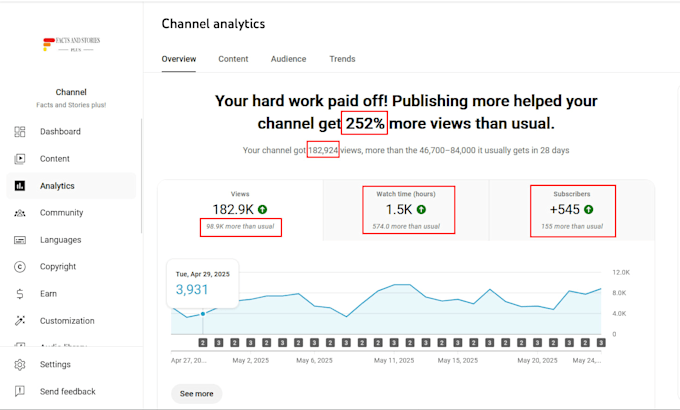
Task: Click the 'May 20, 2025' date label
Action: tap(537, 361)
